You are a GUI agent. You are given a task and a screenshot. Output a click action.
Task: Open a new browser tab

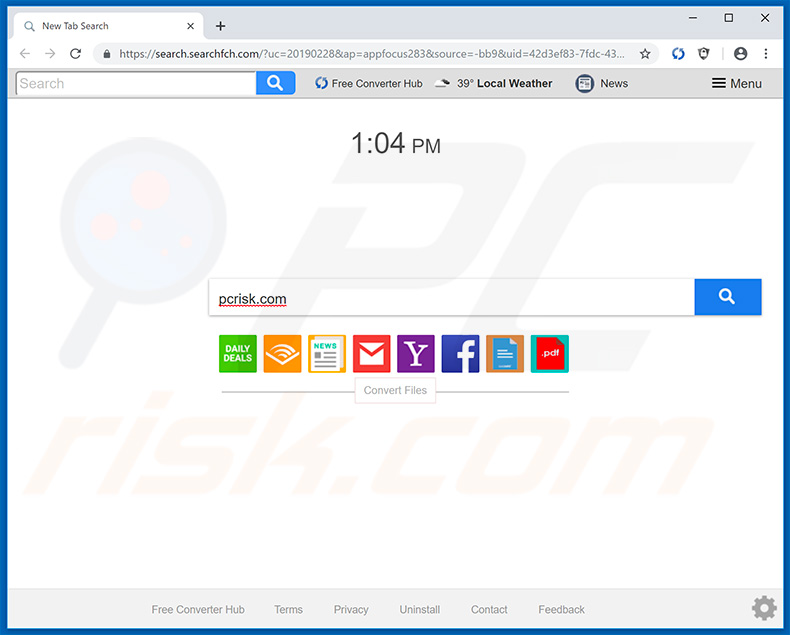pyautogui.click(x=220, y=26)
